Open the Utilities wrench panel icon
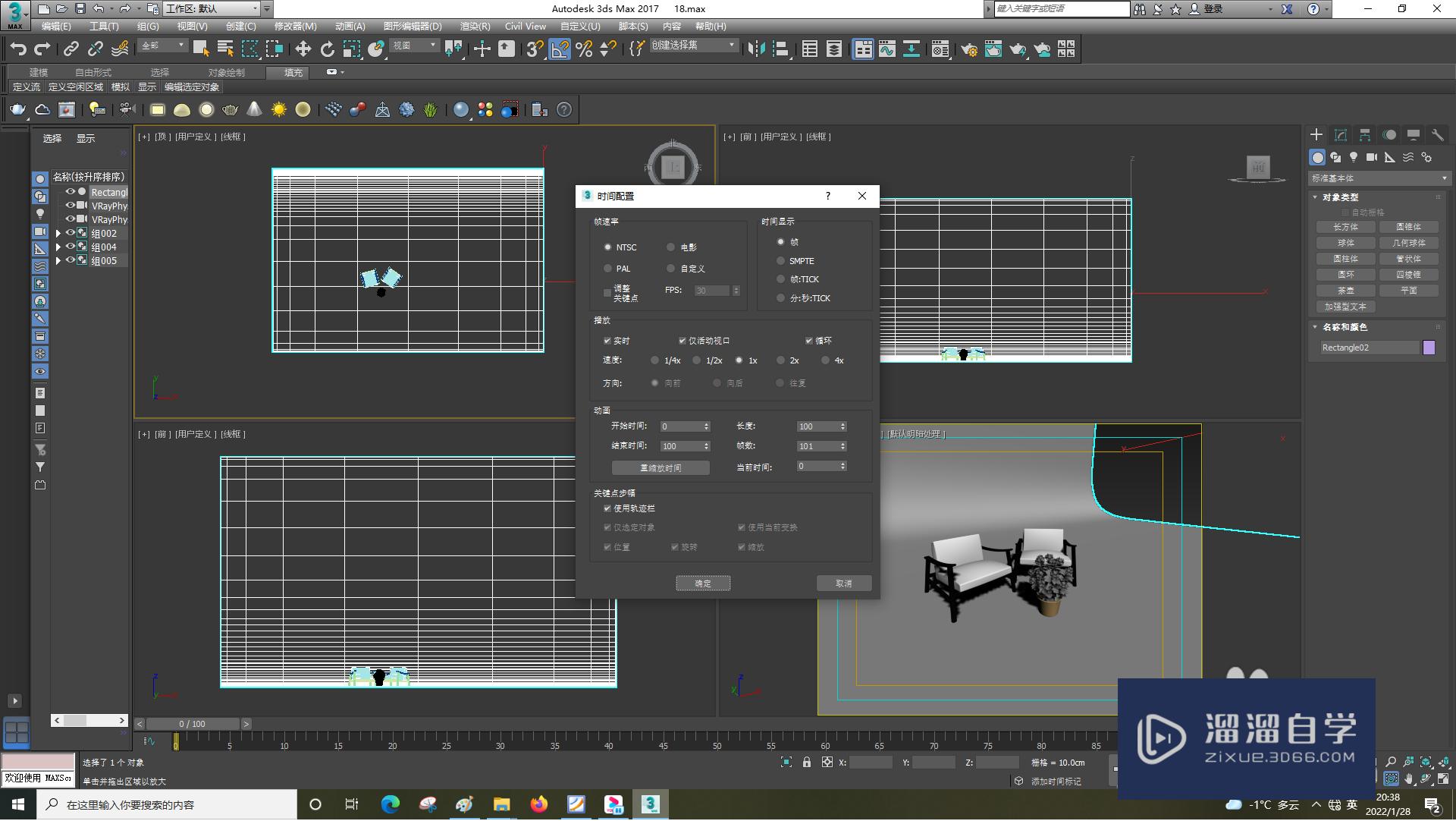 coord(1438,135)
